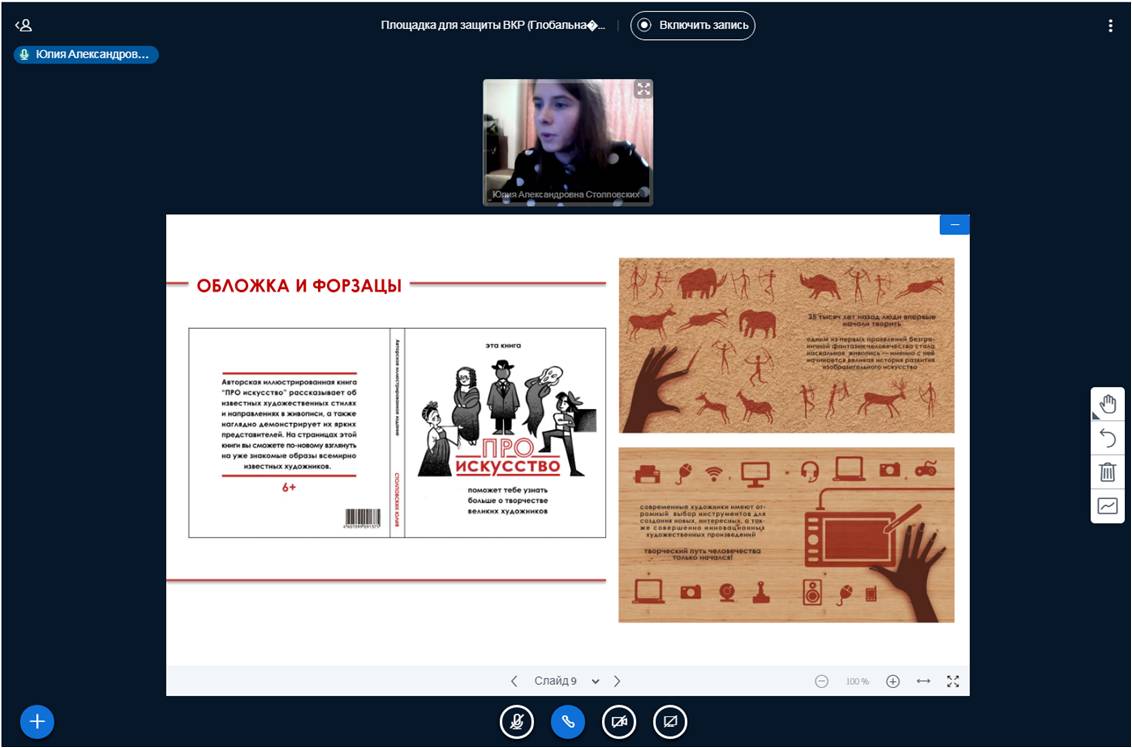This screenshot has height=748, width=1132.
Task: Click the Юлия Александров talking indicator
Action: click(x=86, y=55)
